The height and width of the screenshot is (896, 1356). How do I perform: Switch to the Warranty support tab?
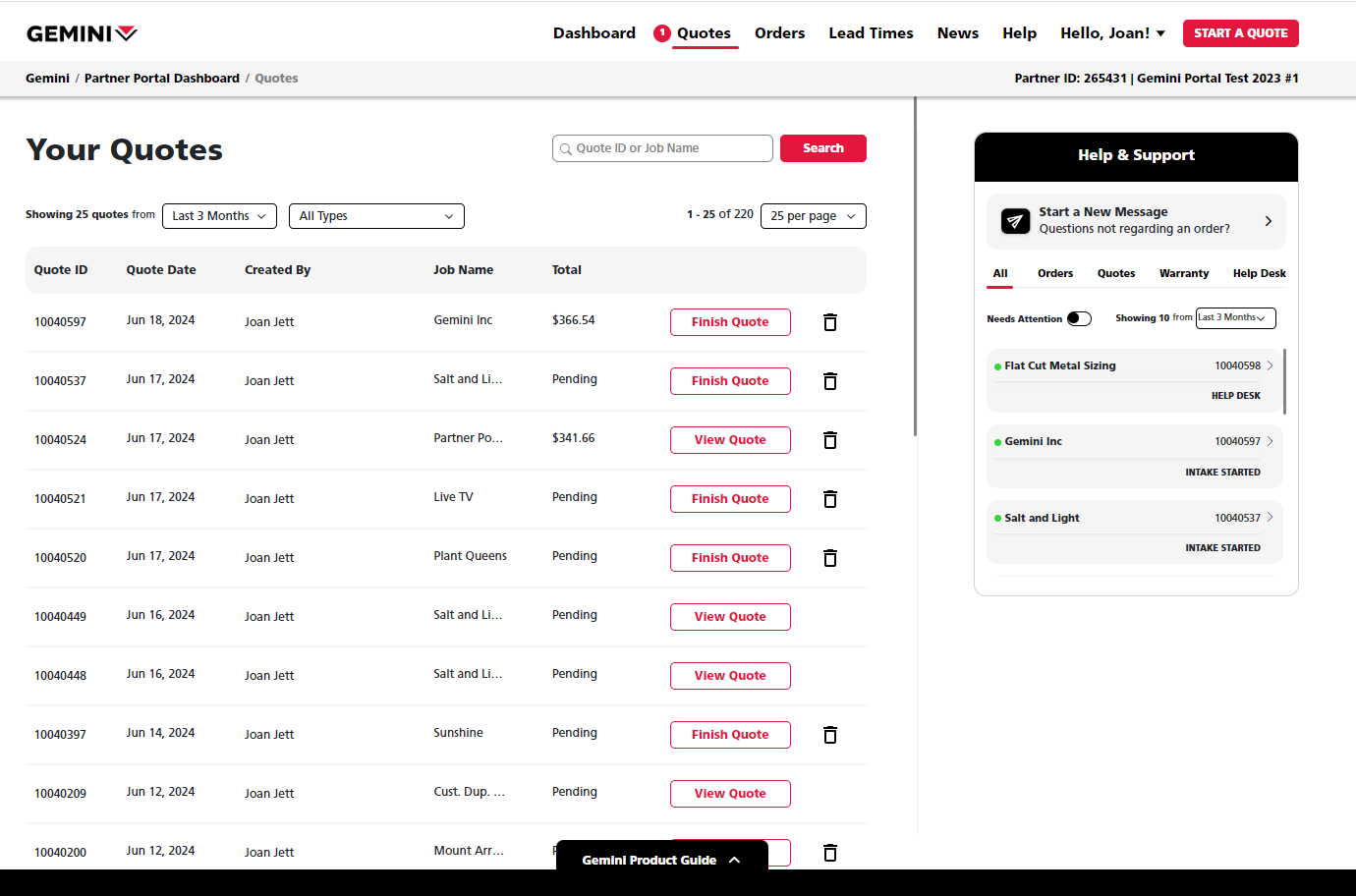click(x=1183, y=274)
